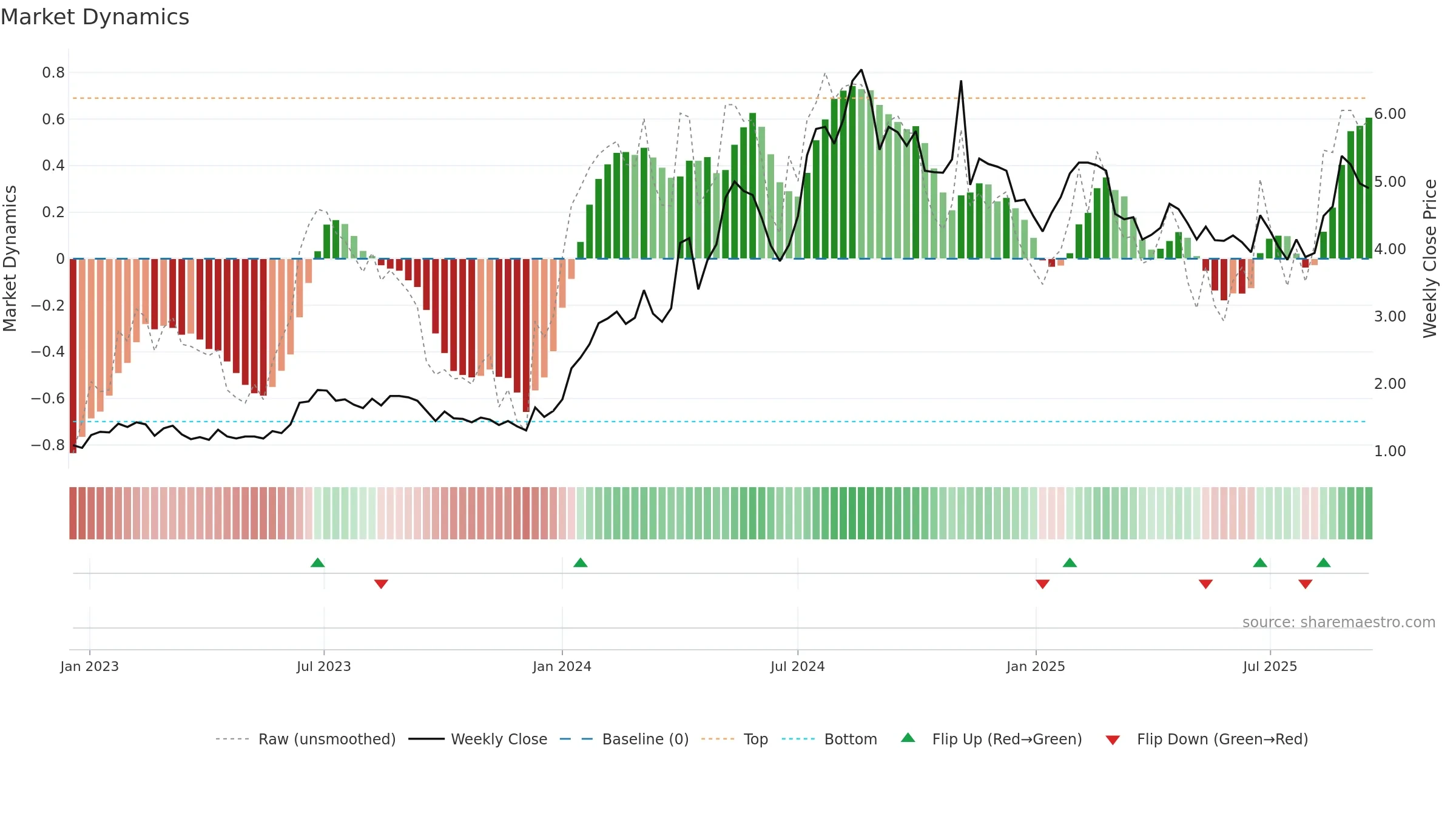Click the rightmost tall green bar of the chart

click(1369, 188)
